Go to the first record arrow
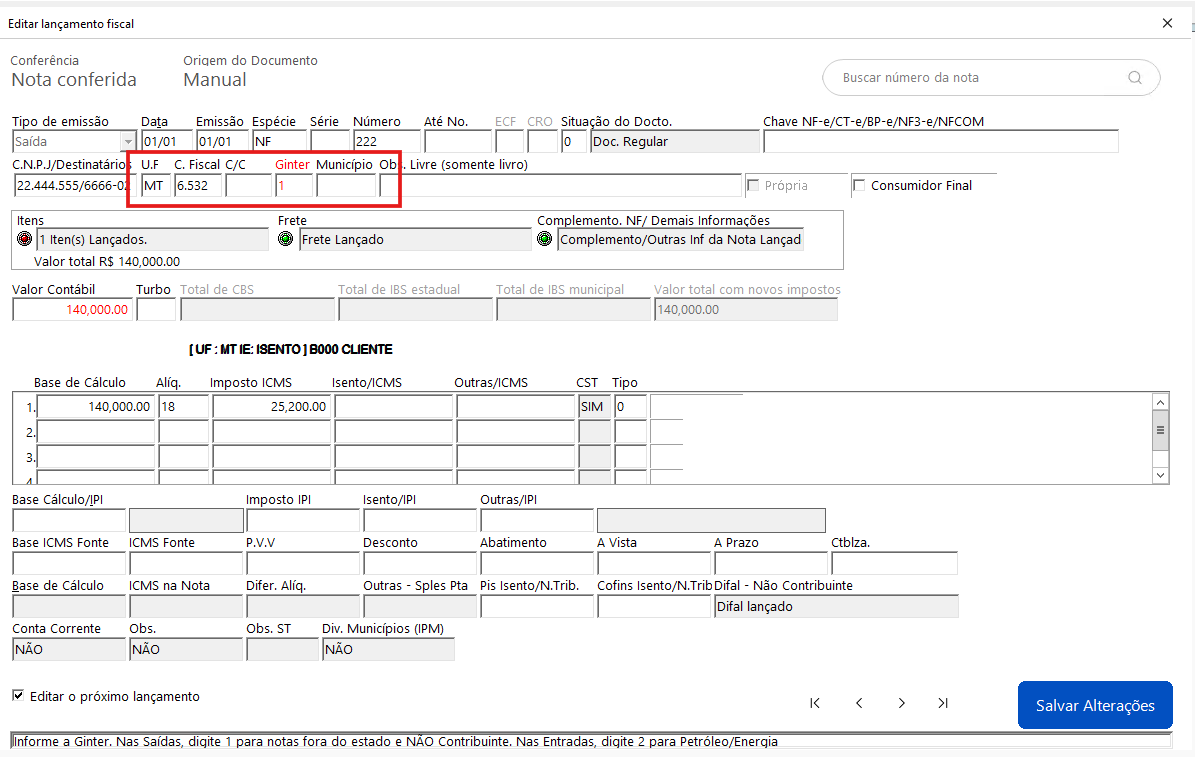Image resolution: width=1195 pixels, height=757 pixels. click(815, 703)
